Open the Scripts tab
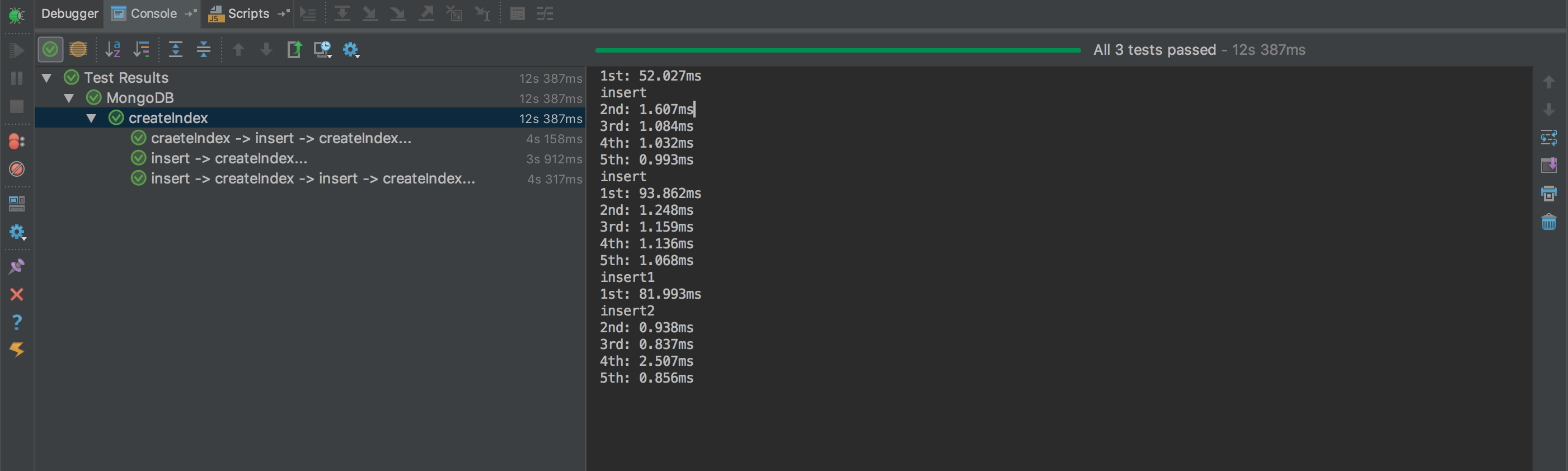This screenshot has height=471, width=1568. pyautogui.click(x=239, y=13)
